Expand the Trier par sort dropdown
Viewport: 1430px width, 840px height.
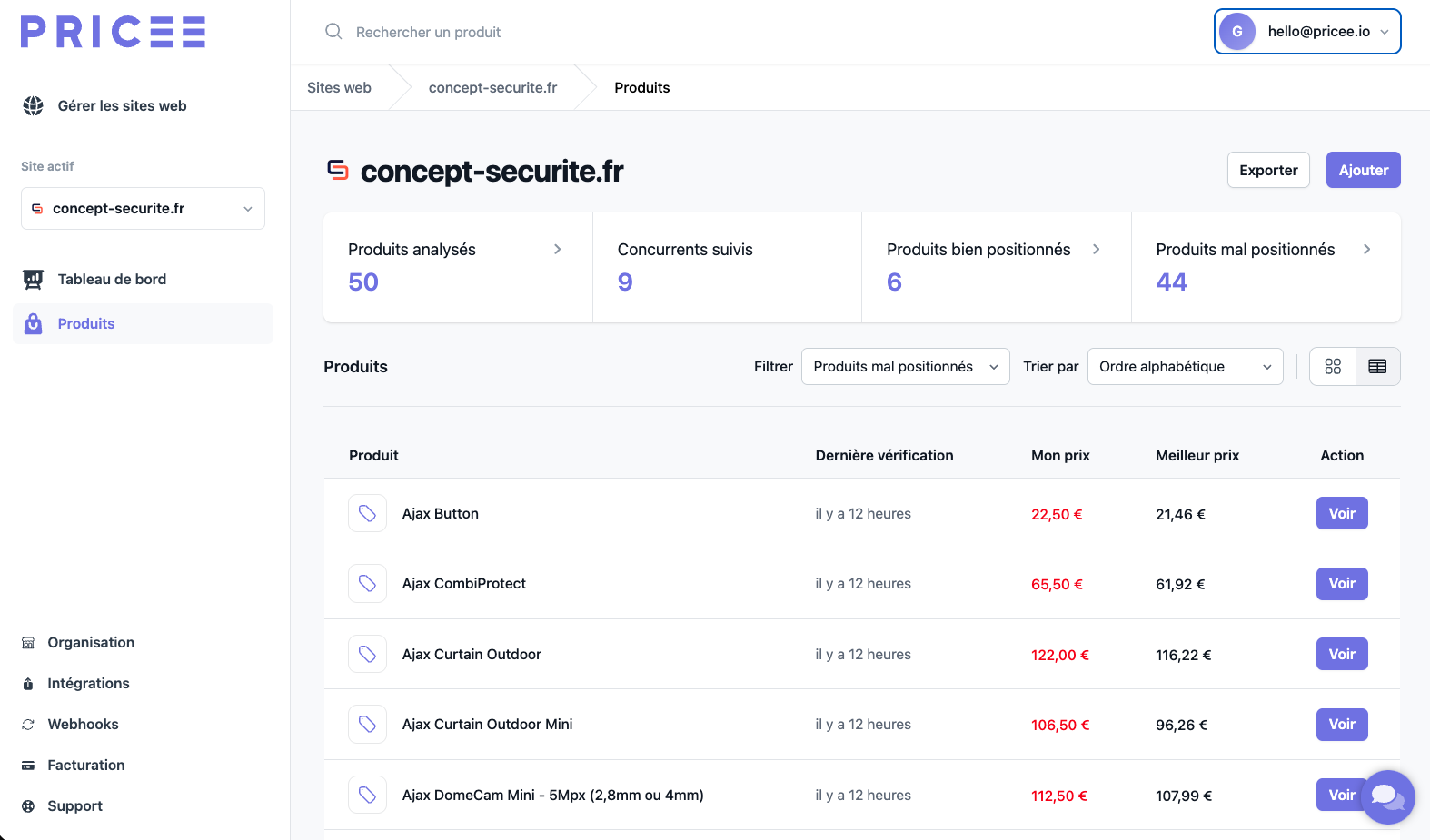(1185, 366)
